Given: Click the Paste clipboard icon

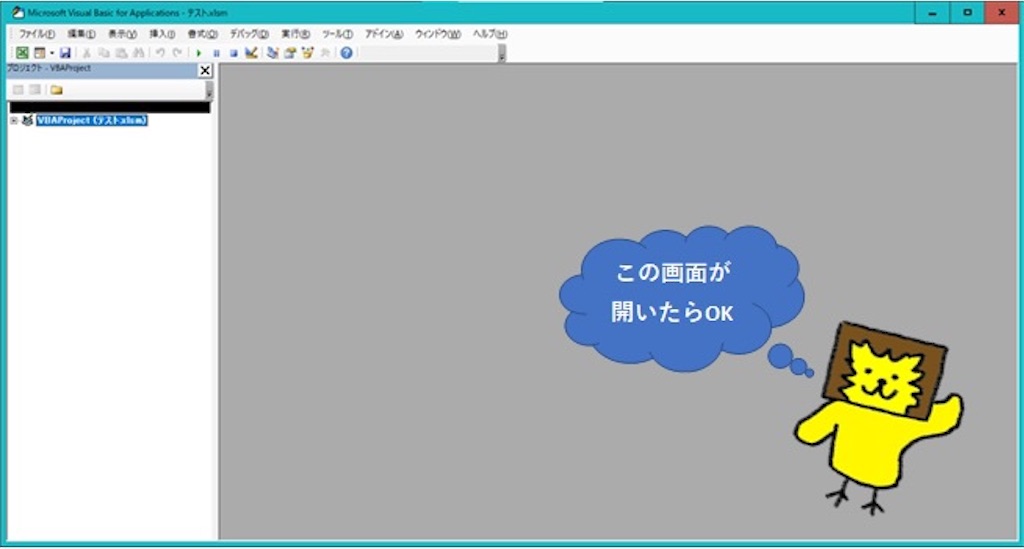Looking at the screenshot, I should click(x=121, y=53).
